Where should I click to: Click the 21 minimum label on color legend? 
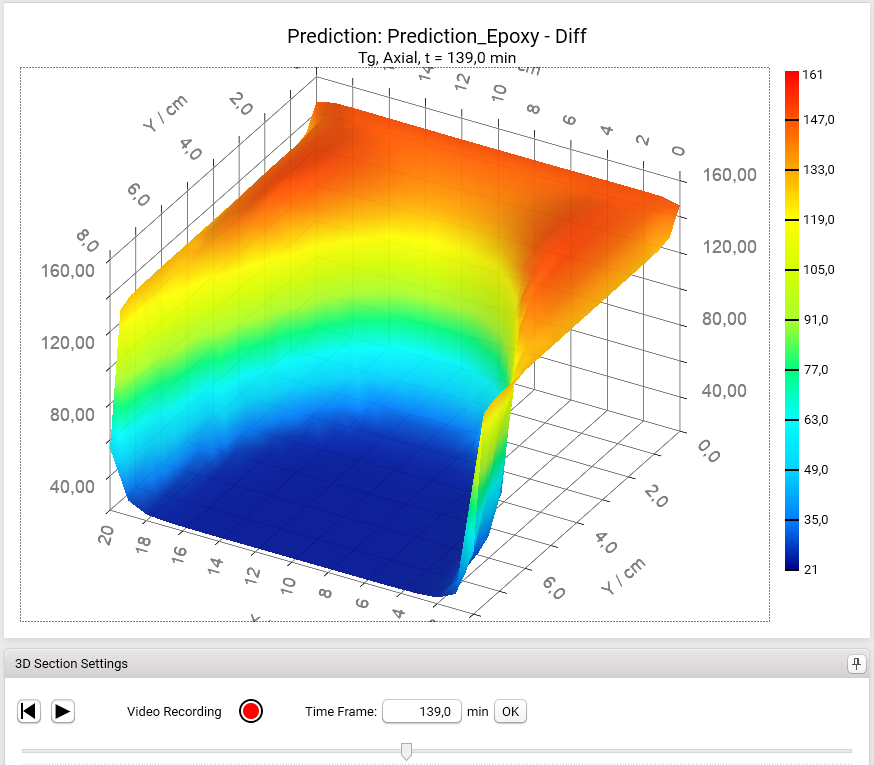(810, 569)
